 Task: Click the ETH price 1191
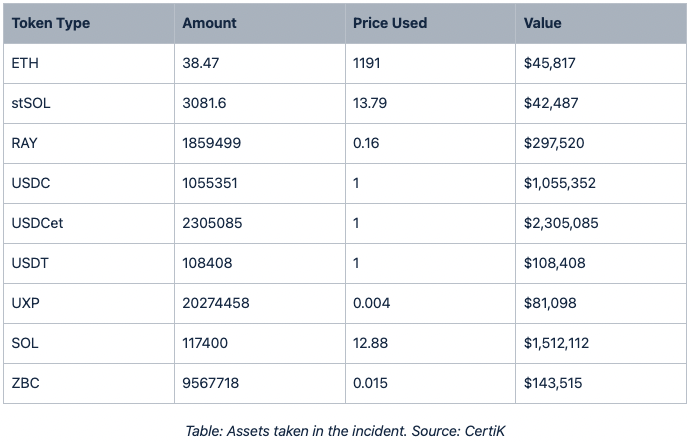pos(367,63)
